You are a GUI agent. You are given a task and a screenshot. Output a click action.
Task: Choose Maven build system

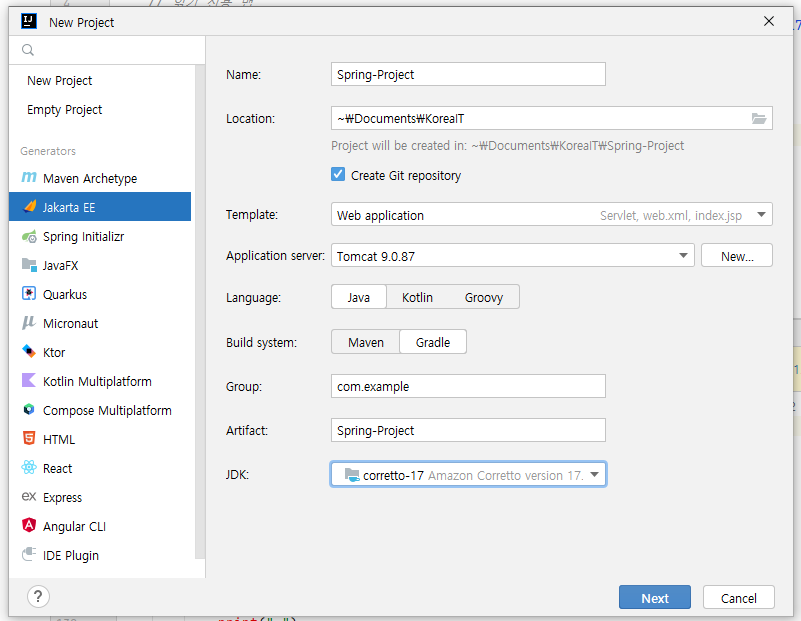tap(366, 342)
